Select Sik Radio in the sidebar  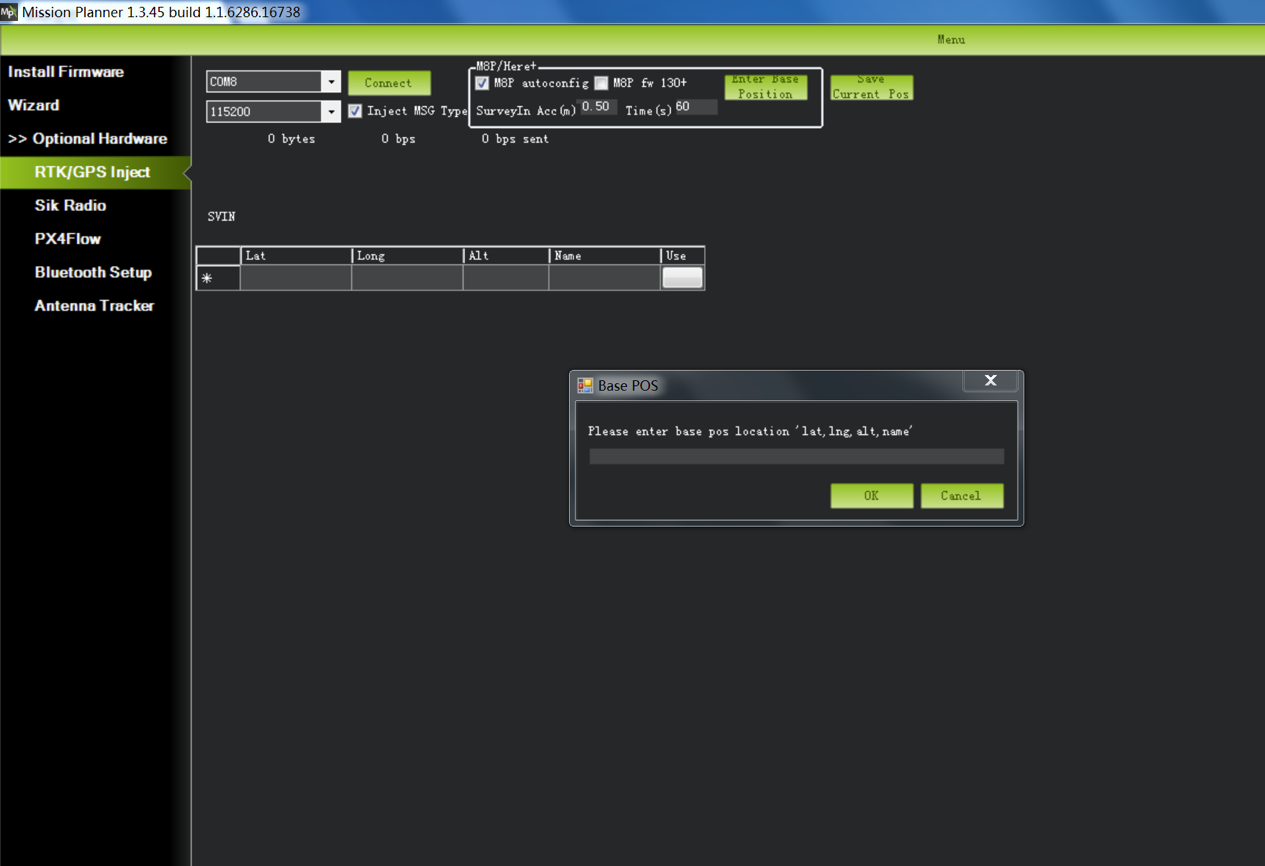(70, 206)
